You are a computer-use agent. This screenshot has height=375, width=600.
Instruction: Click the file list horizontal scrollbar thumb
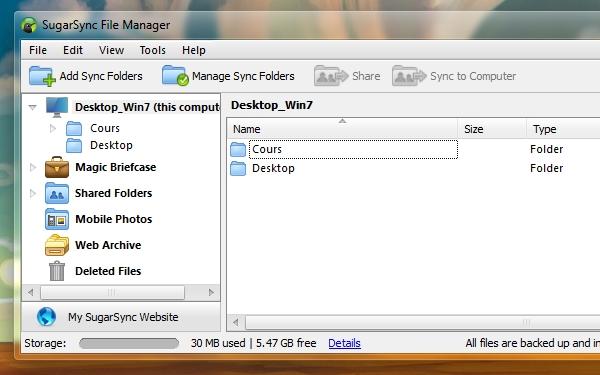(x=422, y=323)
